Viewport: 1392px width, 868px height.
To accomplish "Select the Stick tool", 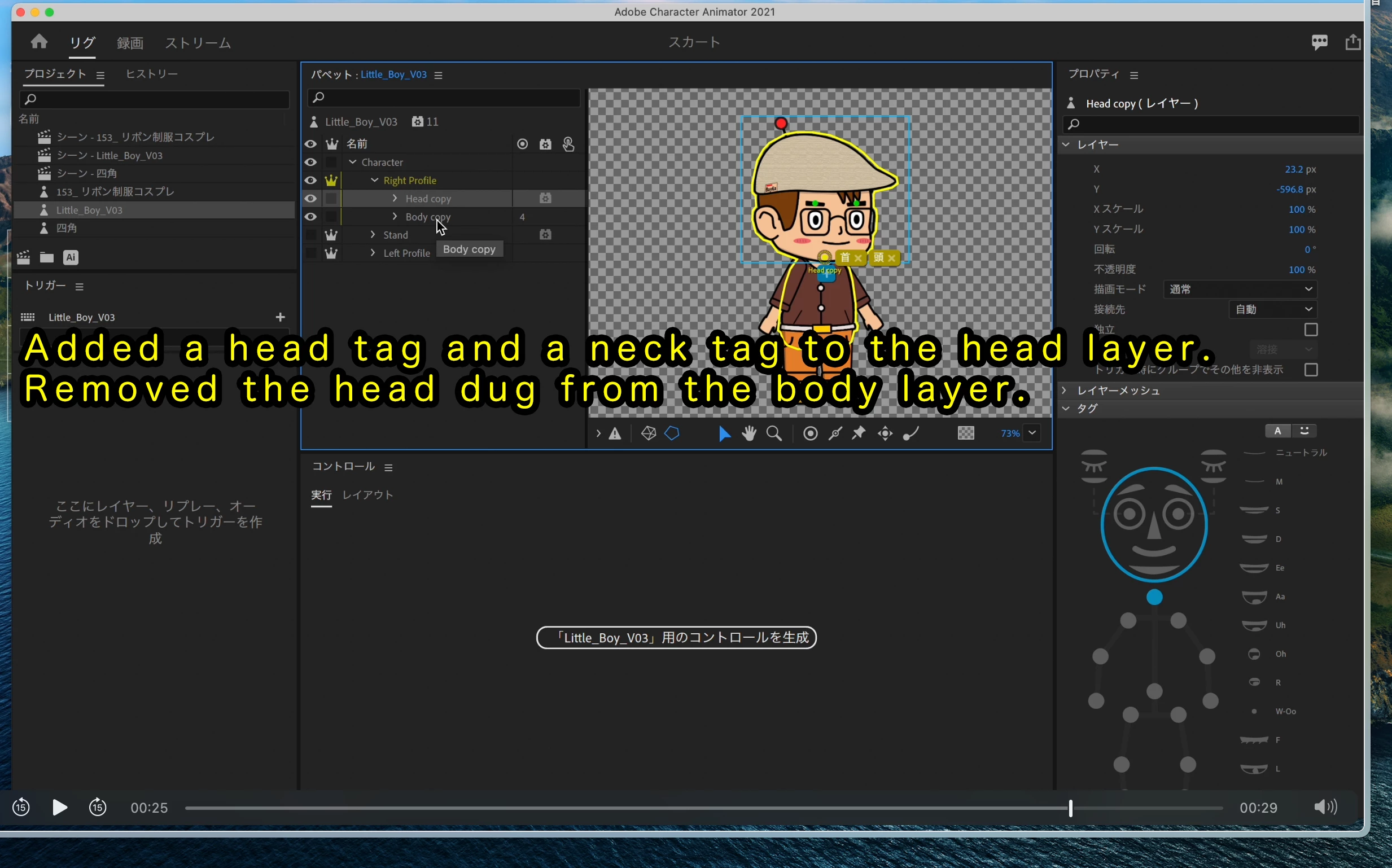I will (835, 433).
